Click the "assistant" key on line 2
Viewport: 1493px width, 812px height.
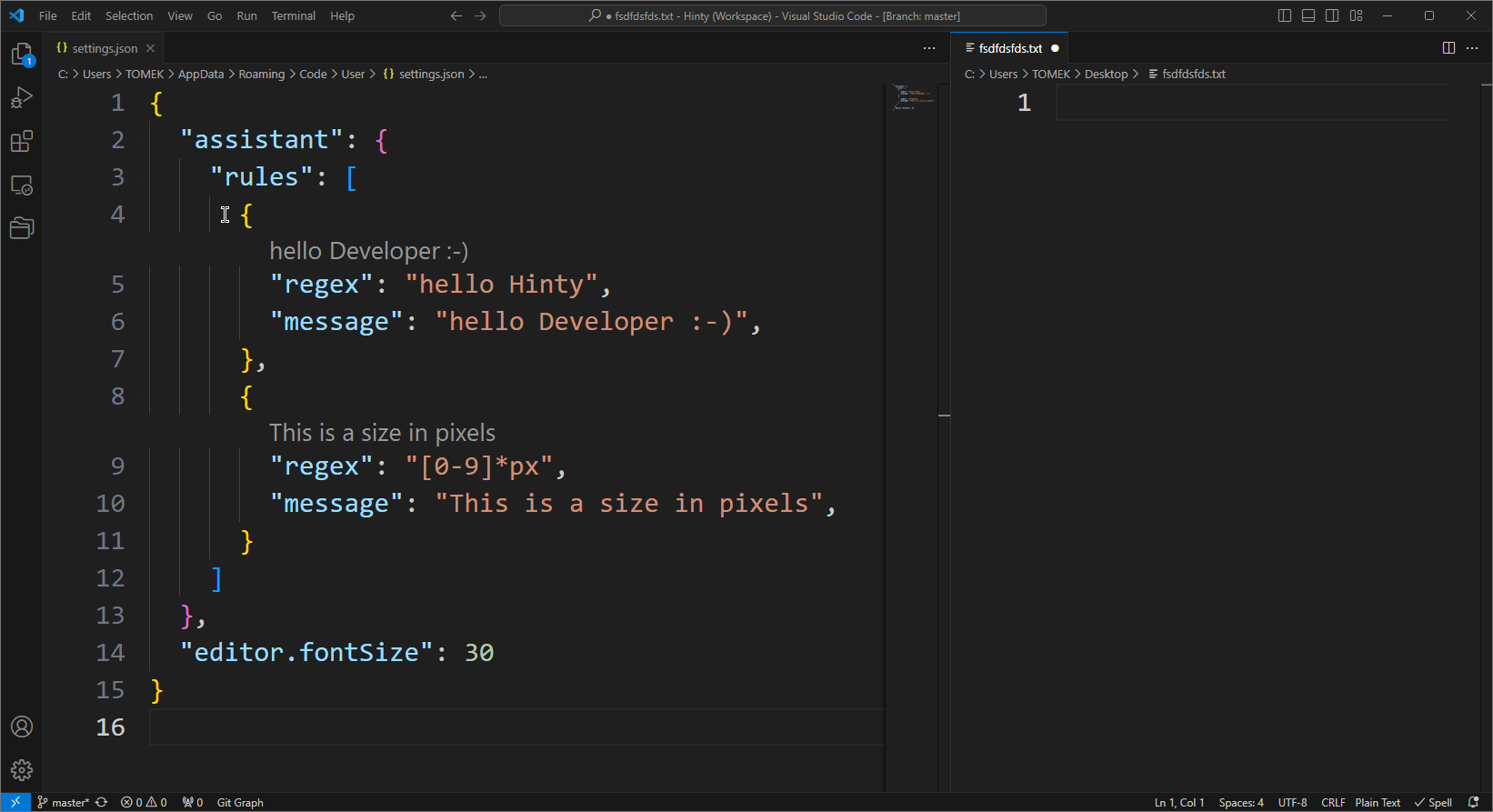click(x=262, y=139)
